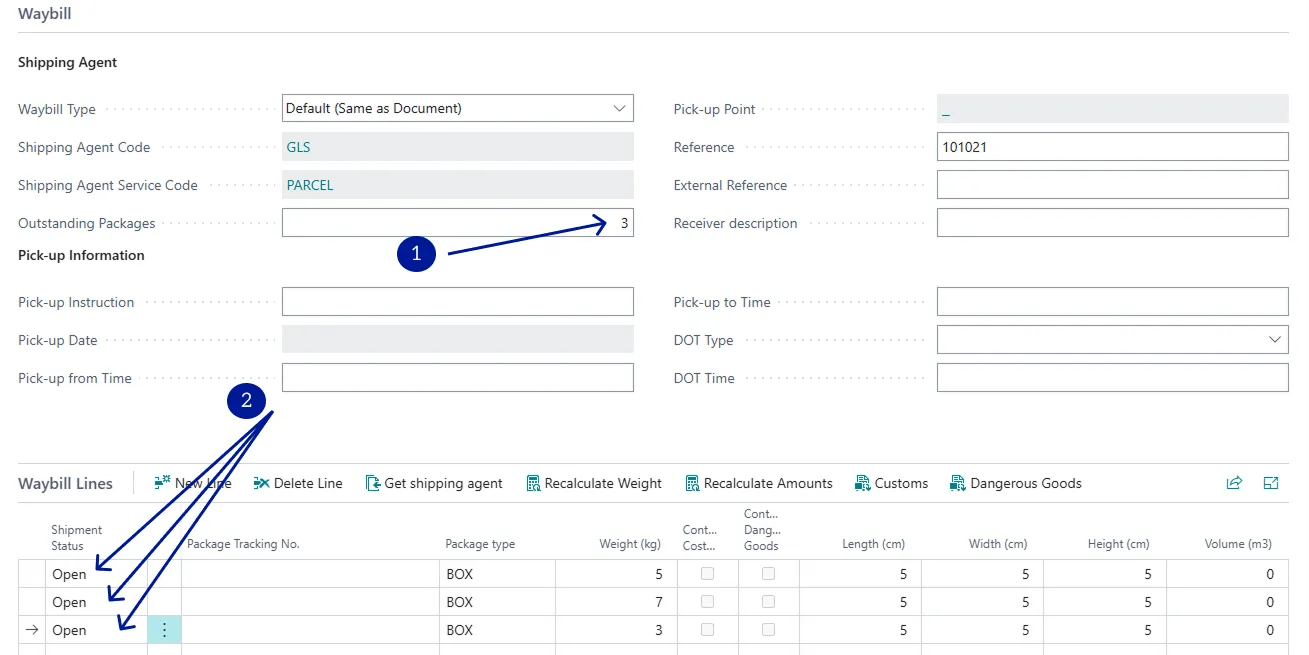
Task: Click the Delete Line icon
Action: click(x=262, y=483)
